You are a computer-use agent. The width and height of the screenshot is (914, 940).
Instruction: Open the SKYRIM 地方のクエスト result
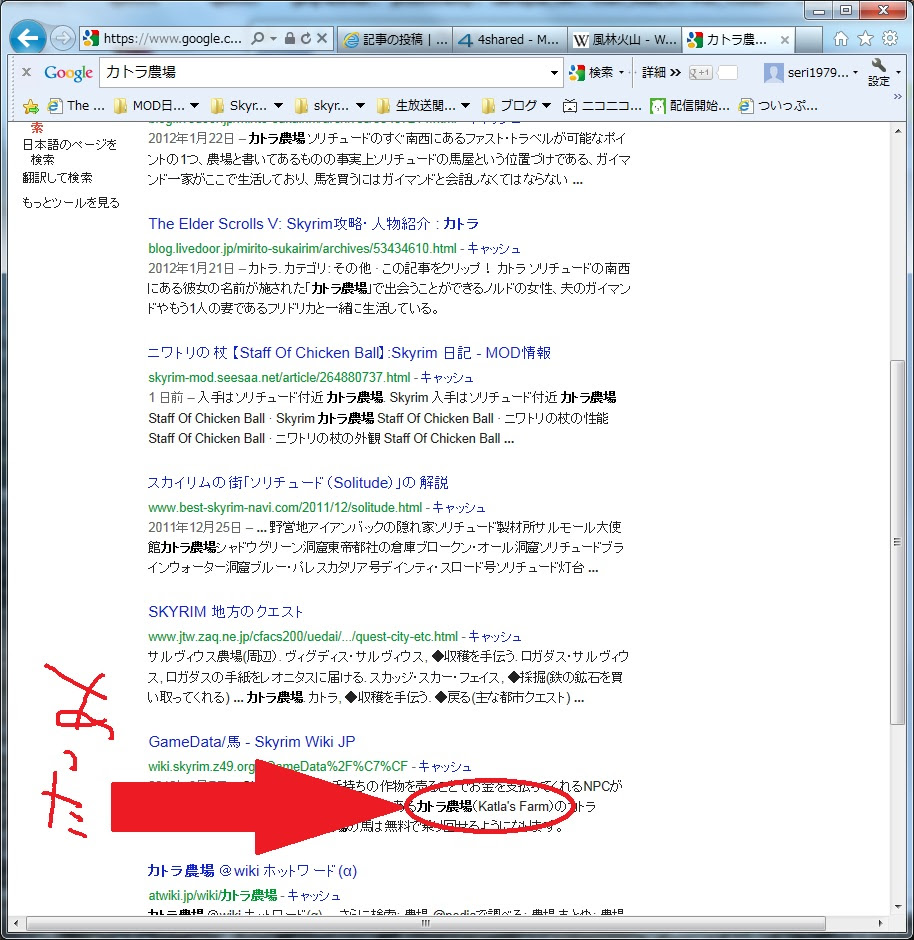pyautogui.click(x=225, y=611)
